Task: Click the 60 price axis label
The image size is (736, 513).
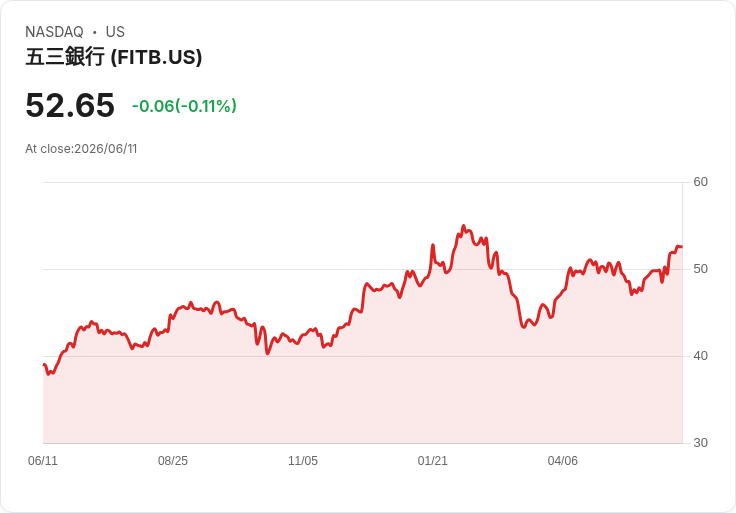Action: click(x=700, y=182)
